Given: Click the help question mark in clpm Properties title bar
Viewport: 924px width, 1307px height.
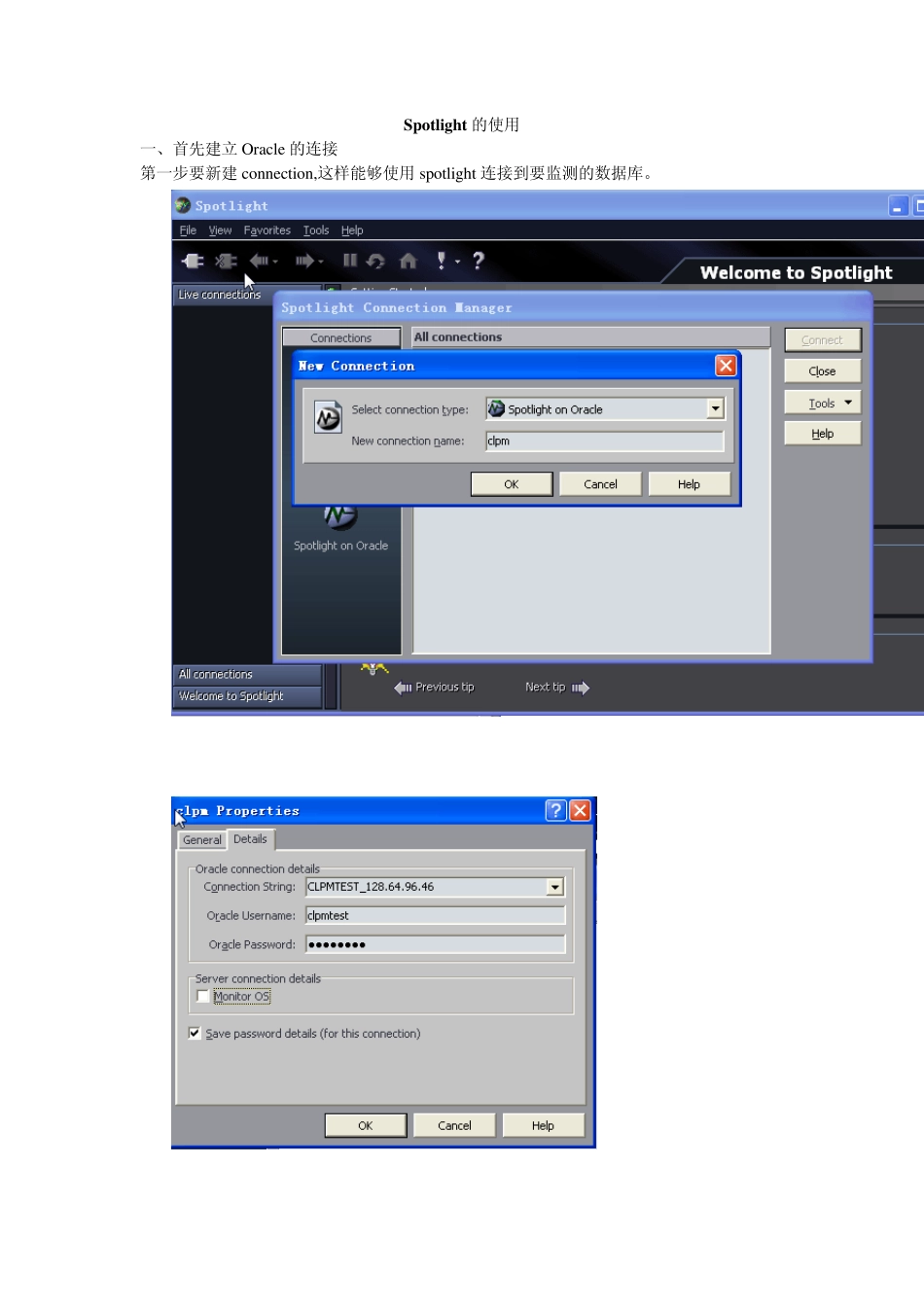Looking at the screenshot, I should pyautogui.click(x=555, y=810).
